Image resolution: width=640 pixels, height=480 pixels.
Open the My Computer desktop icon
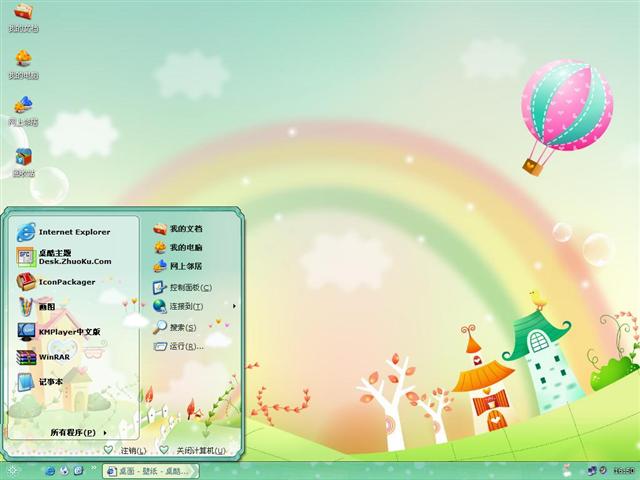23,64
